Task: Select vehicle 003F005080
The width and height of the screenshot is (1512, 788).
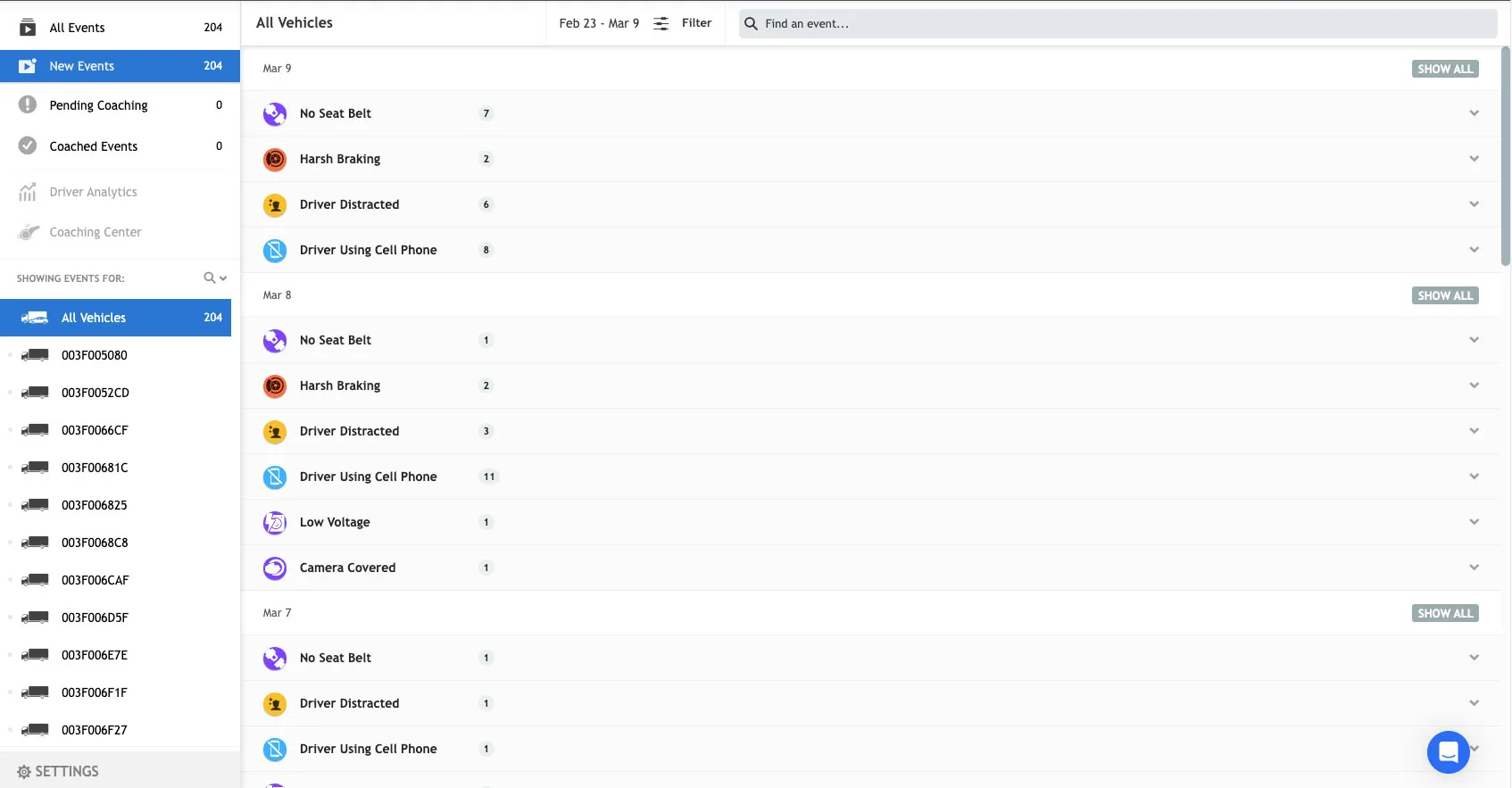Action: (x=115, y=355)
